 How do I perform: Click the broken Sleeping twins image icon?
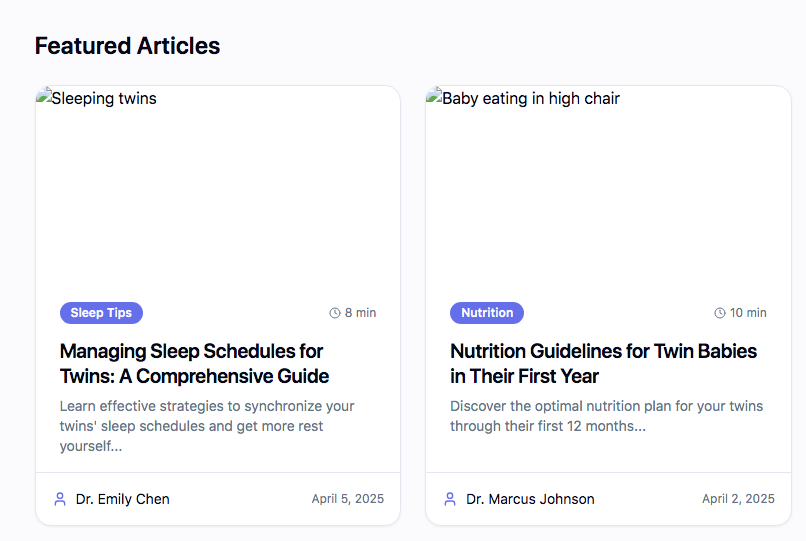click(44, 95)
